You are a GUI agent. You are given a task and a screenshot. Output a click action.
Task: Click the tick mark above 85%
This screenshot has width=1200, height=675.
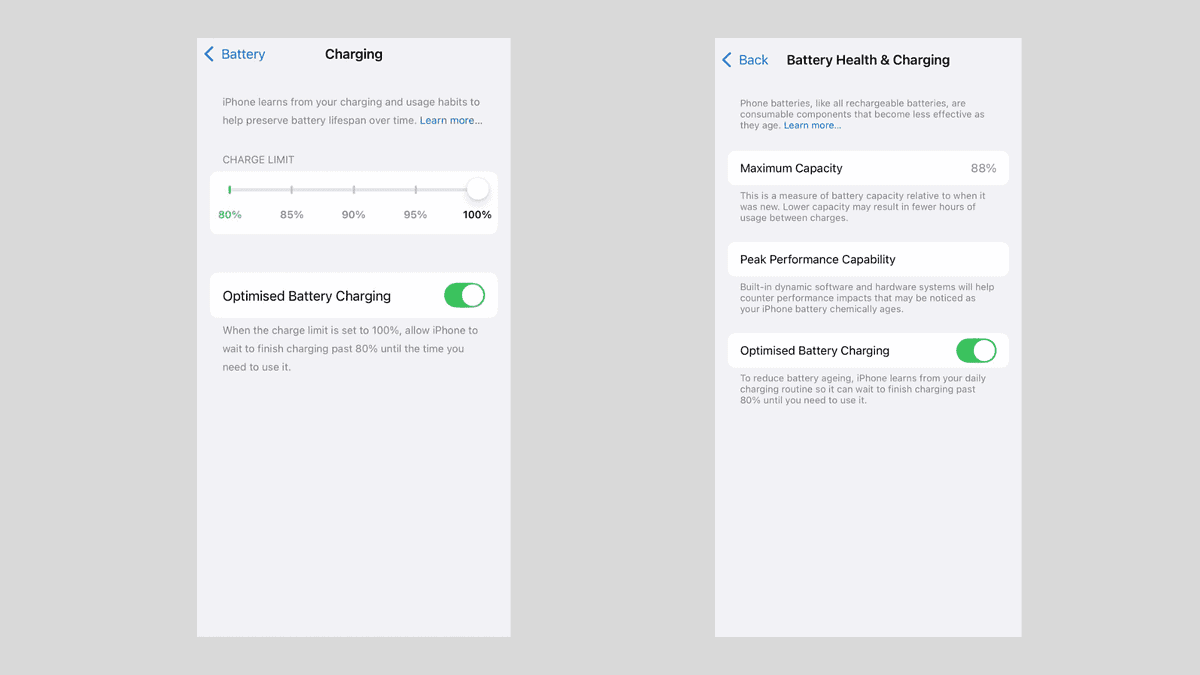pos(291,189)
